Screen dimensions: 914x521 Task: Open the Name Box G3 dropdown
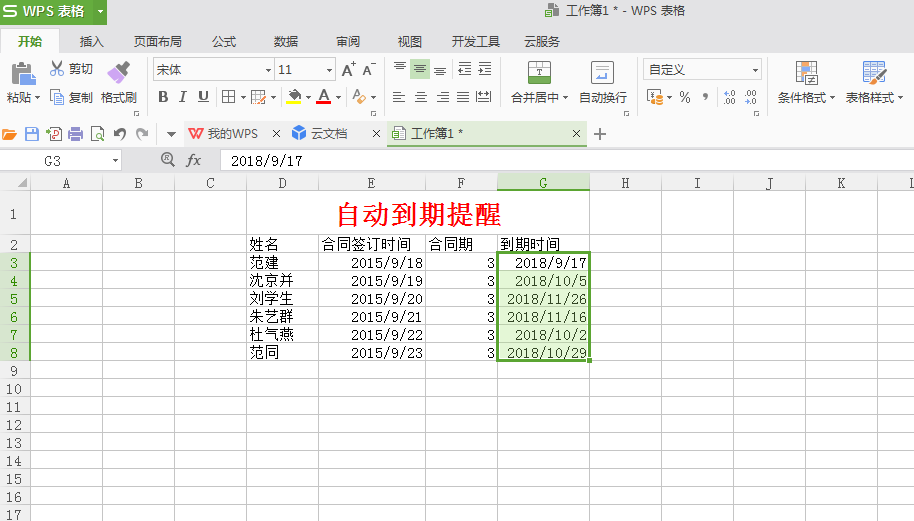point(115,161)
